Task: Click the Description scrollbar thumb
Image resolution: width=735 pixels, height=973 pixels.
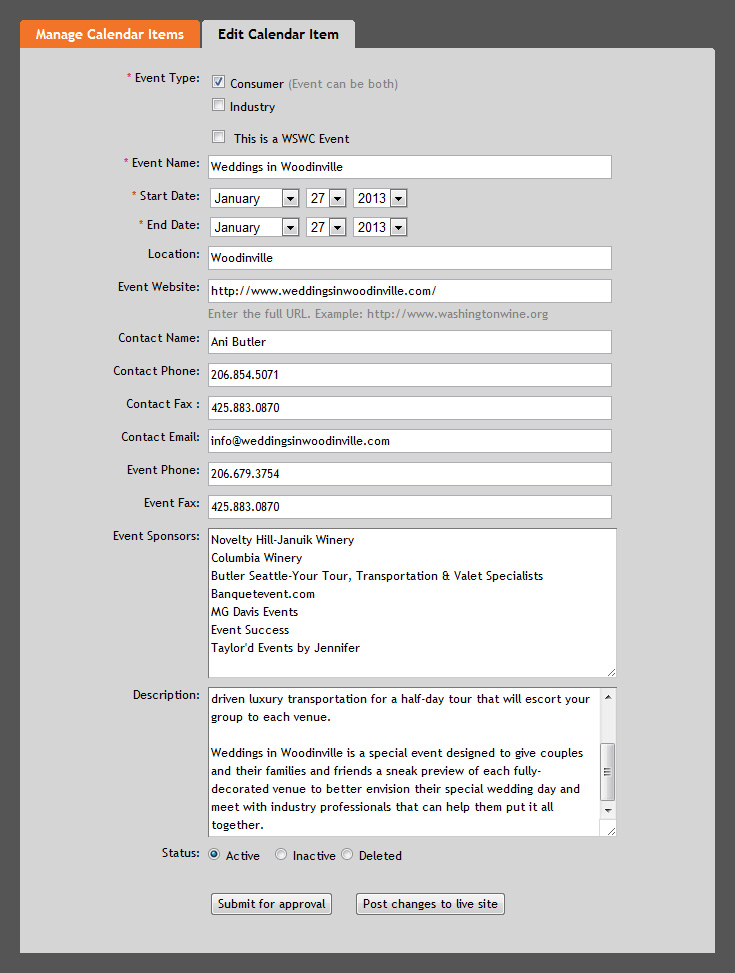Action: pyautogui.click(x=608, y=771)
